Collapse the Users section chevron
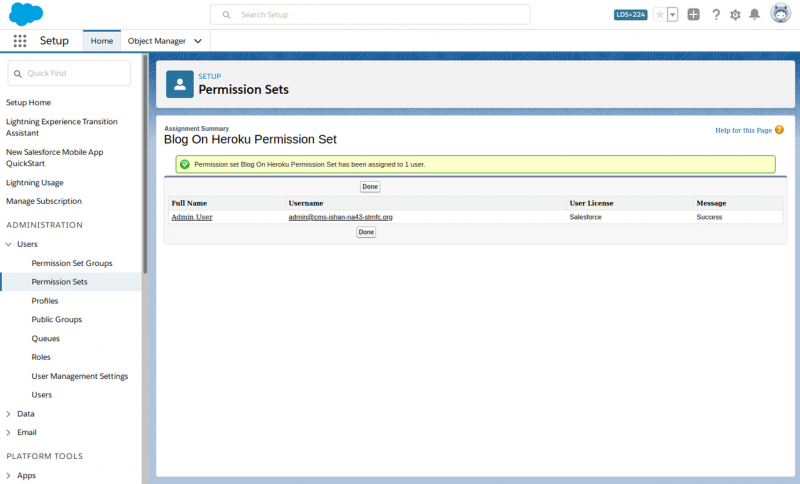The height and width of the screenshot is (484, 800). [8, 244]
